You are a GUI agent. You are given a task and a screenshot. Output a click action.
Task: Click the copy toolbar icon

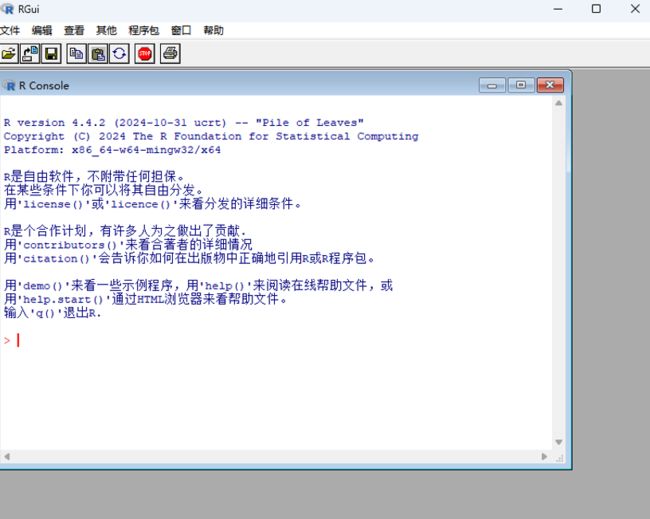pyautogui.click(x=77, y=54)
